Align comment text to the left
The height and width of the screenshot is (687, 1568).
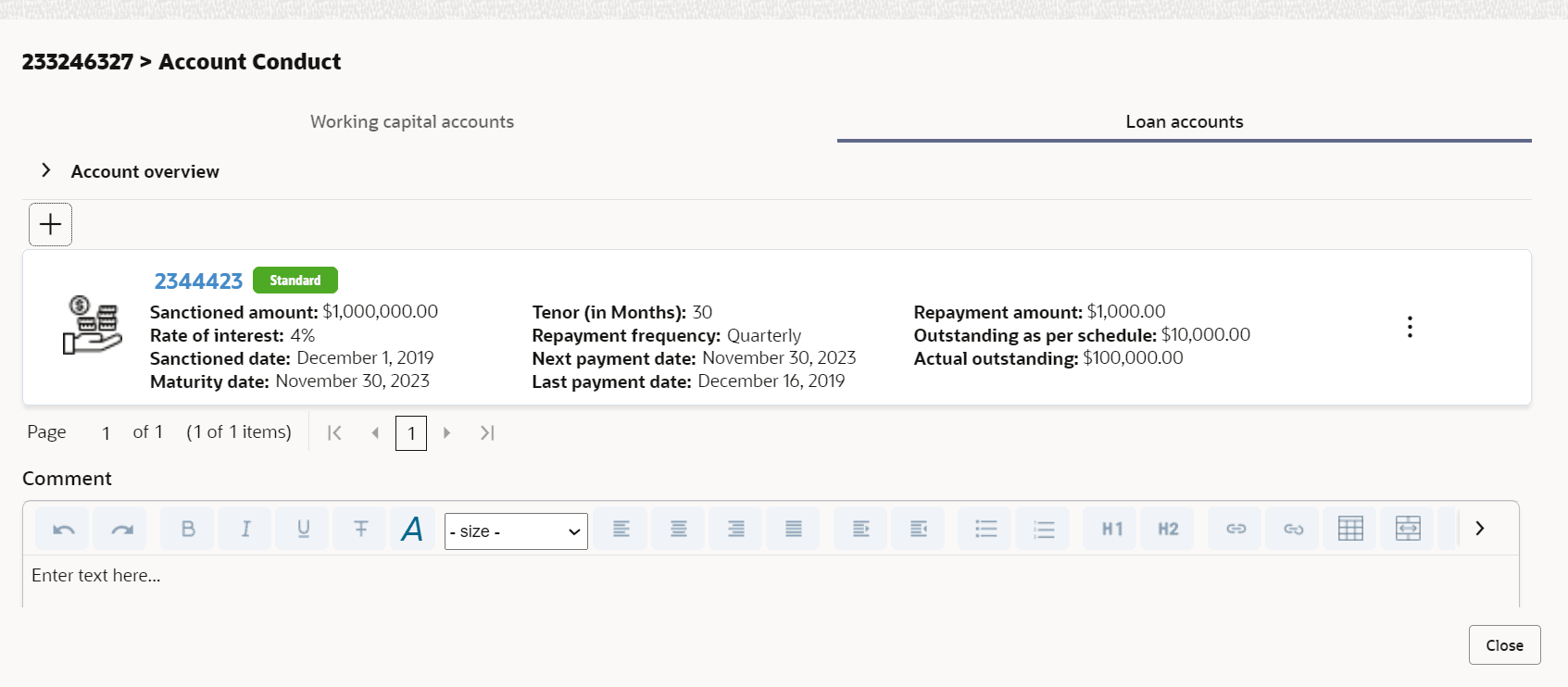tap(621, 529)
